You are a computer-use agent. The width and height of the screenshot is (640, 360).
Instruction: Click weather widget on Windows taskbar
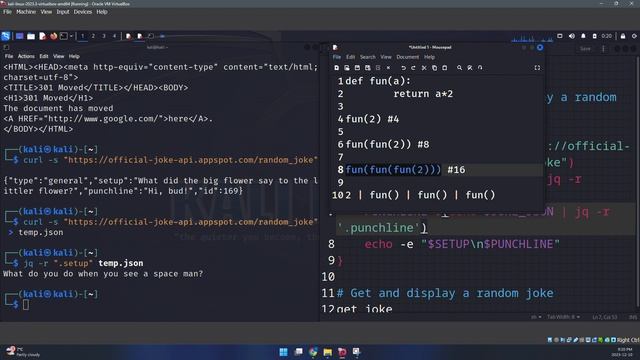tap(24, 352)
